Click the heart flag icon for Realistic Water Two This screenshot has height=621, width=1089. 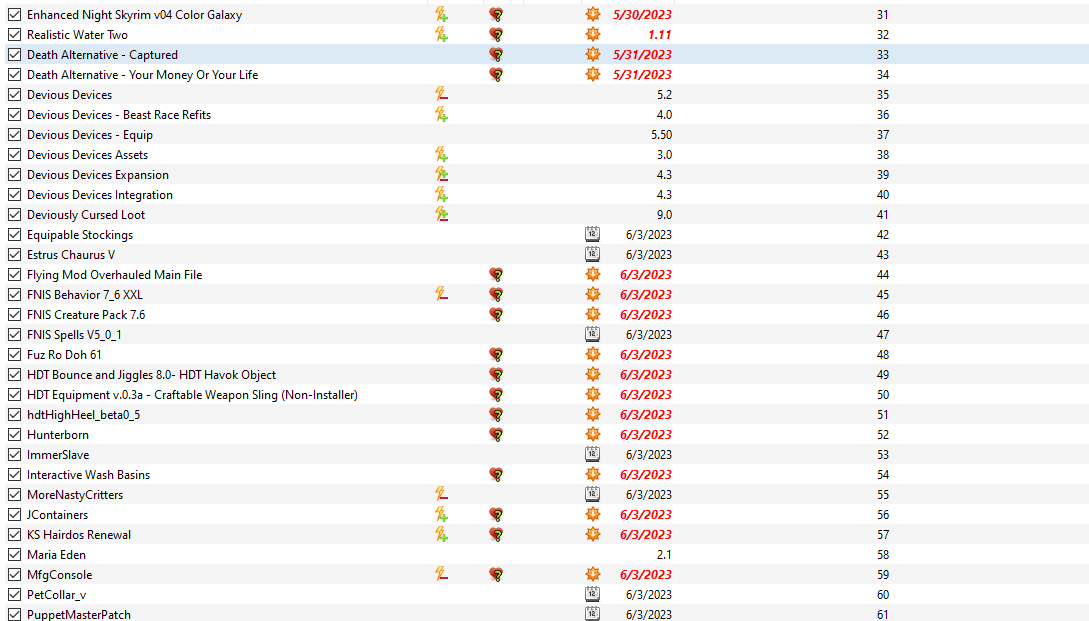coord(496,35)
